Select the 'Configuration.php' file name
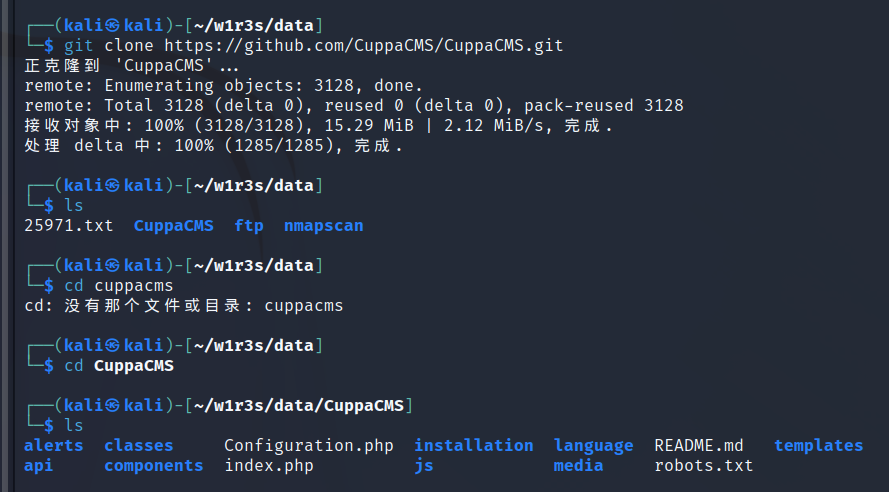The image size is (889, 492). pos(308,446)
